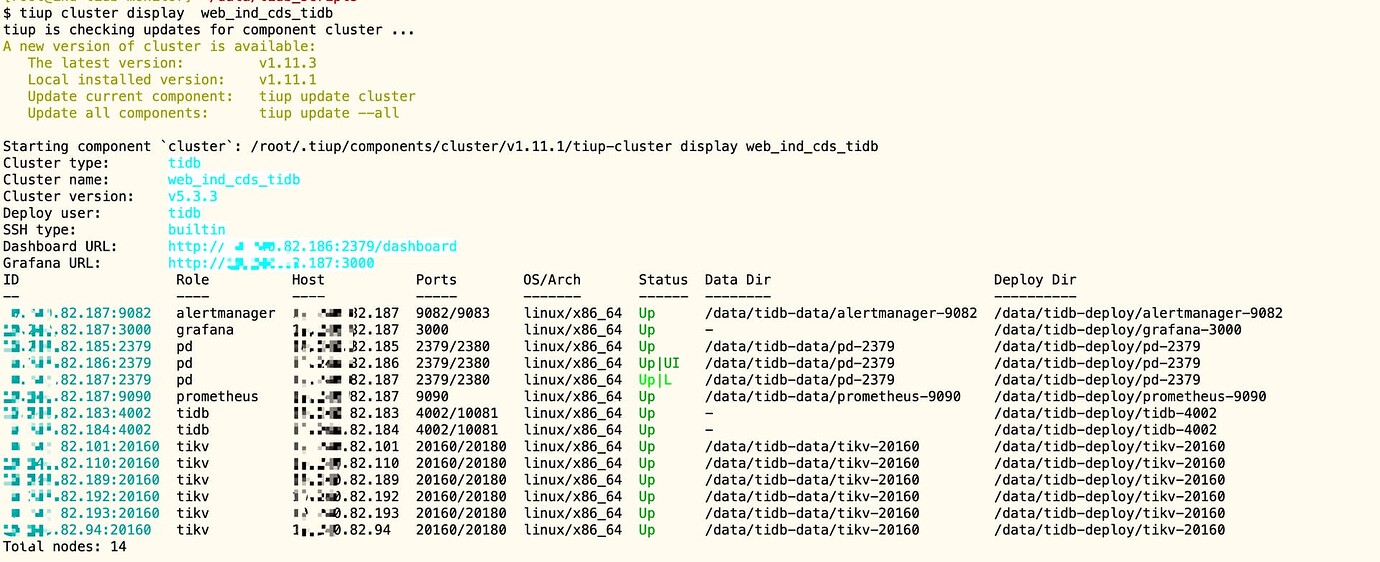Viewport: 1380px width, 562px height.
Task: Select deploy dir tidb-4002 in the 82.183 row
Action: (1105, 413)
